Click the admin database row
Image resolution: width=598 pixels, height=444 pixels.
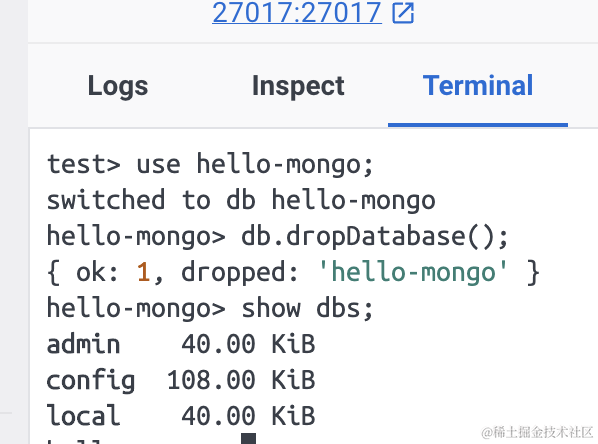[181, 344]
